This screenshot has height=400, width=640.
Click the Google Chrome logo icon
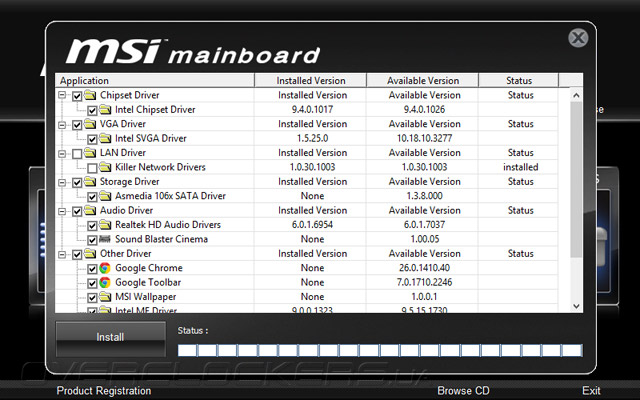tap(105, 268)
